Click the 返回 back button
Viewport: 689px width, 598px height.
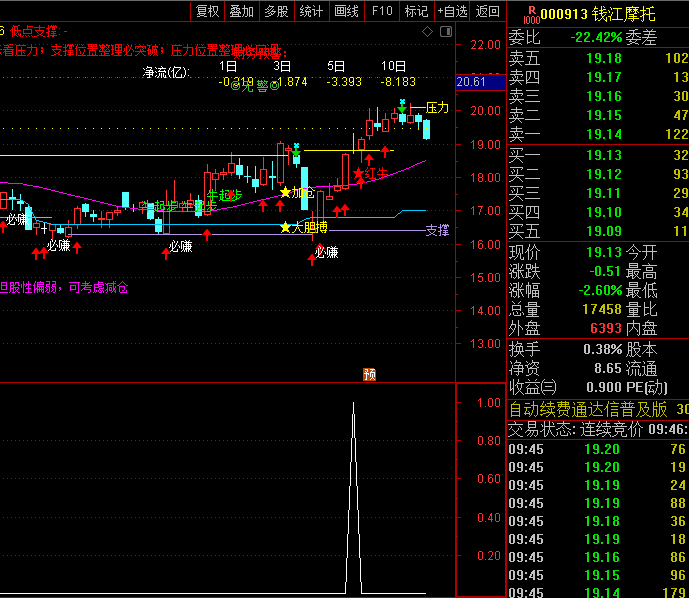click(x=487, y=11)
